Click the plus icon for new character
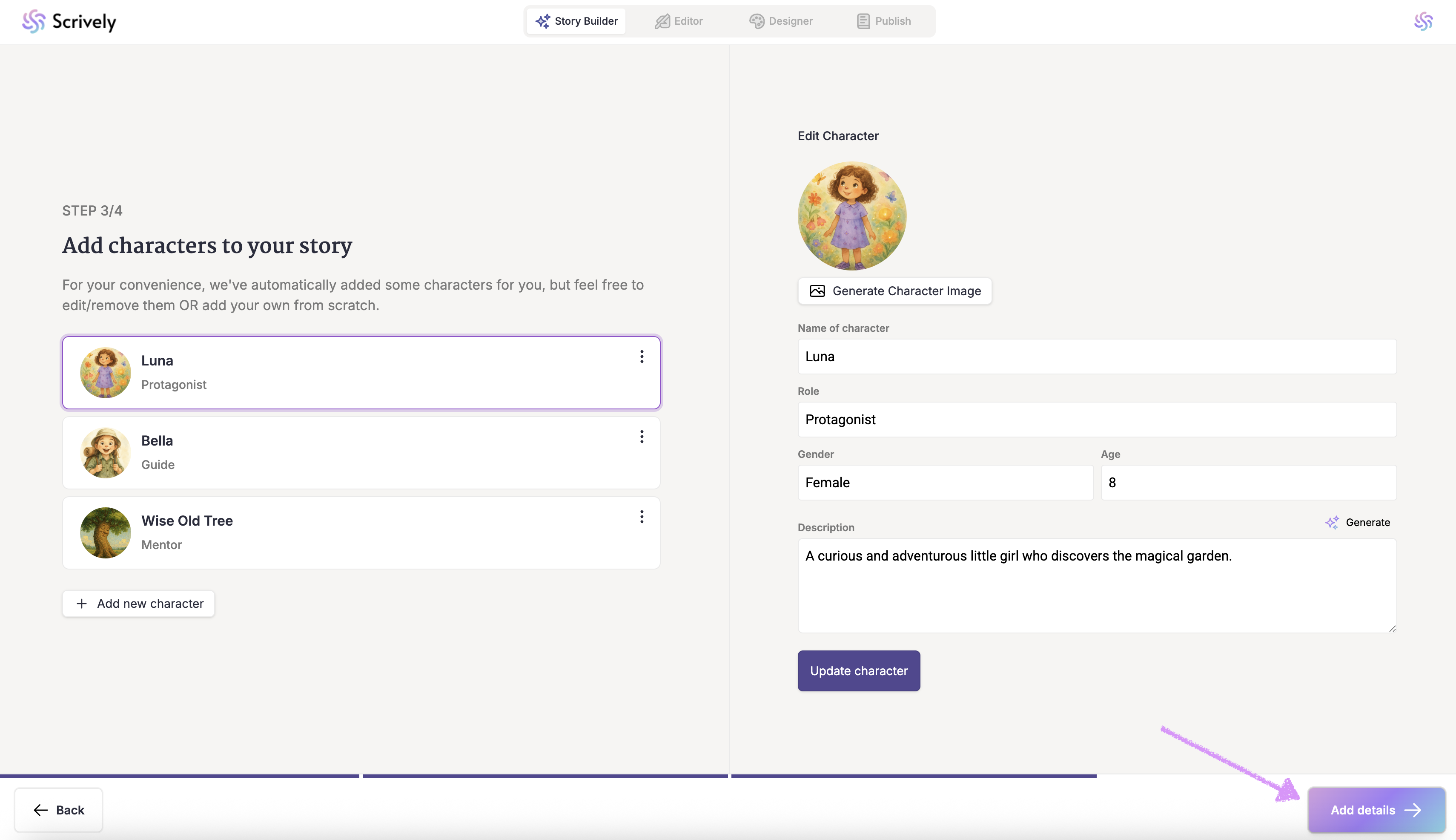Image resolution: width=1456 pixels, height=840 pixels. (x=82, y=604)
